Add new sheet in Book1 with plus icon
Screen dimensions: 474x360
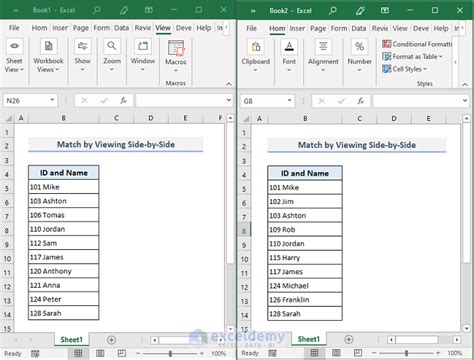(x=111, y=340)
